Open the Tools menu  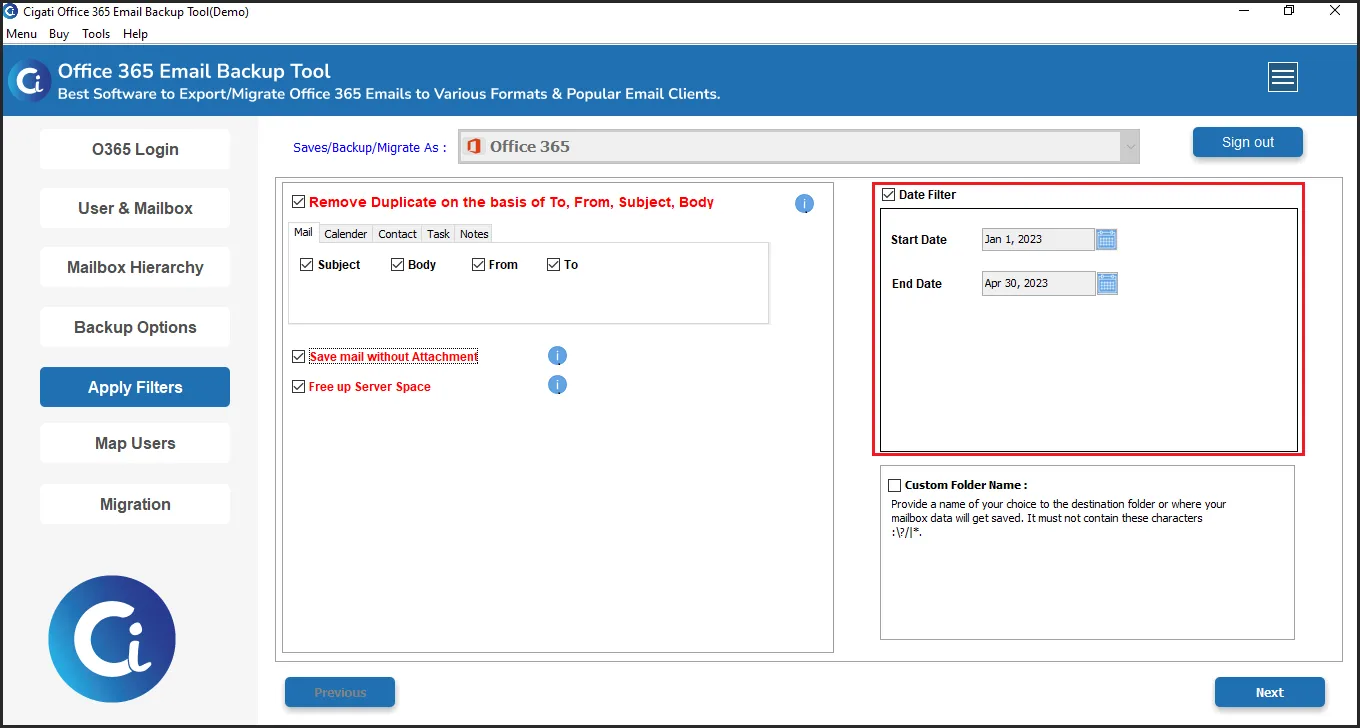coord(96,34)
